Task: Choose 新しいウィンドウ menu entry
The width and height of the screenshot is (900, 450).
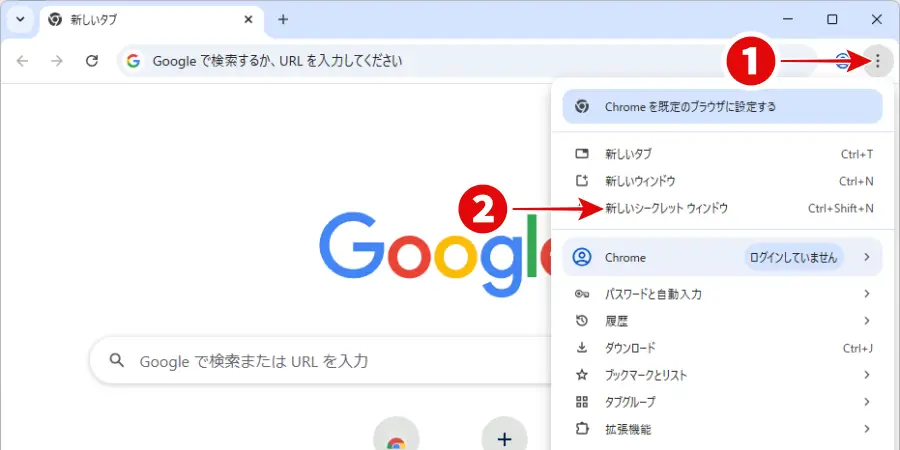Action: coord(722,181)
